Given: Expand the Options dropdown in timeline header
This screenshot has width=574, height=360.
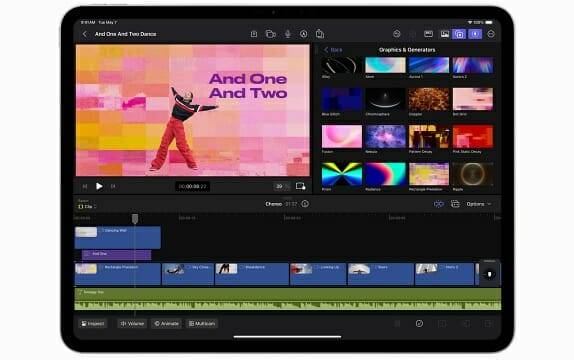Looking at the screenshot, I should [x=479, y=204].
